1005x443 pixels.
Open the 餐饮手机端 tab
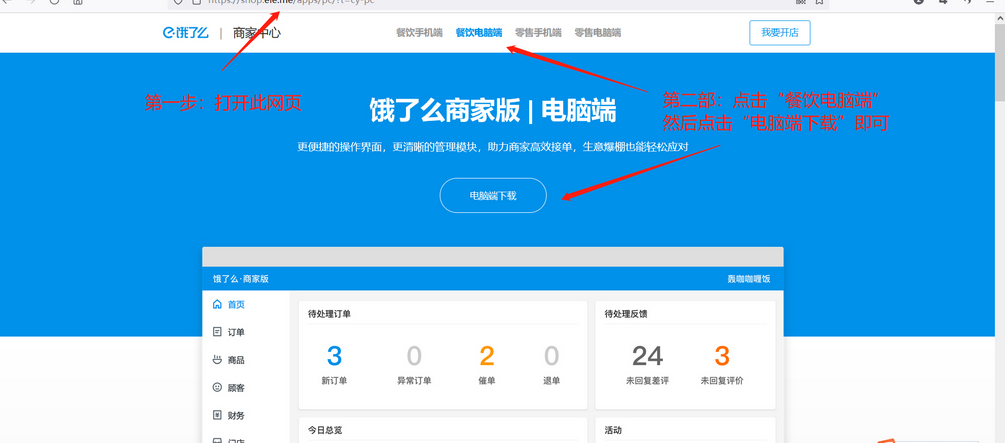pos(419,33)
